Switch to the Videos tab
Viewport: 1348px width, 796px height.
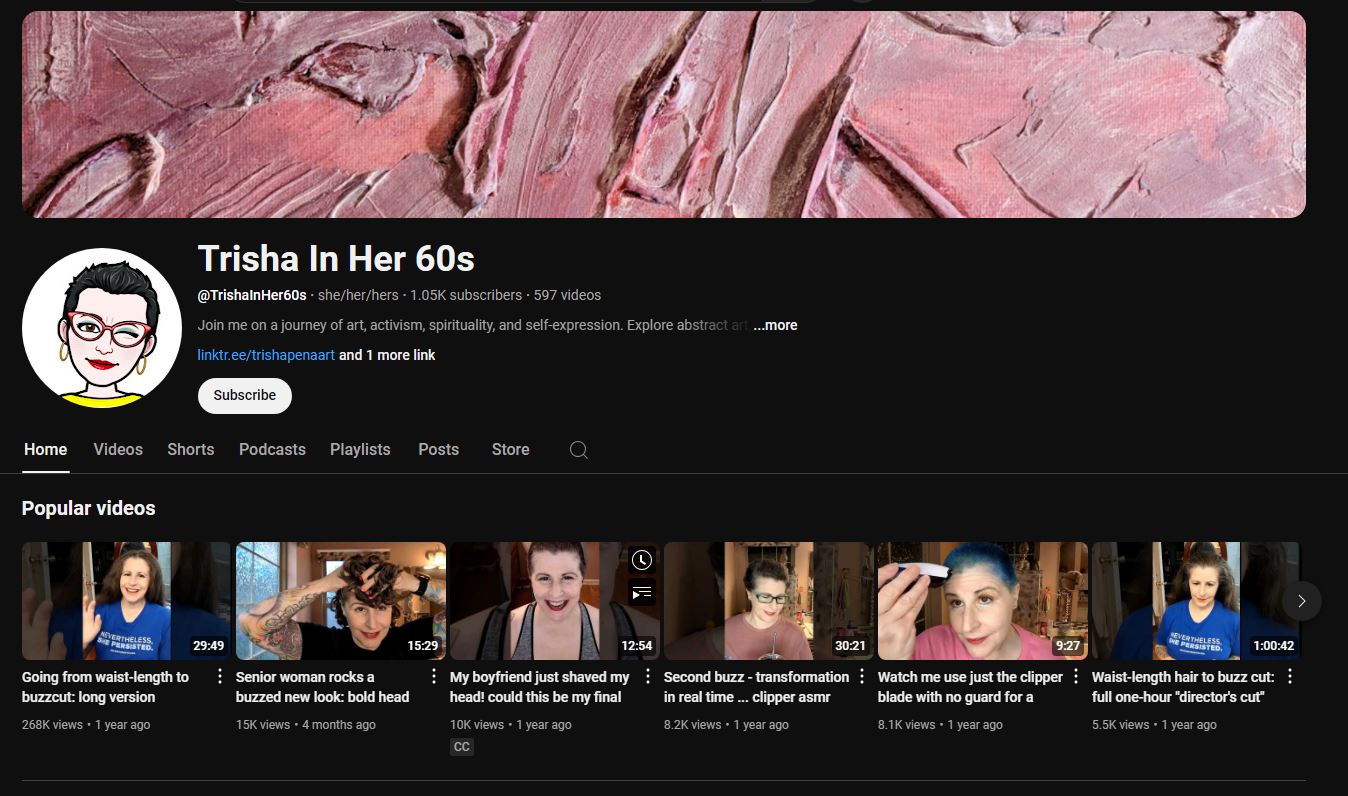tap(118, 450)
